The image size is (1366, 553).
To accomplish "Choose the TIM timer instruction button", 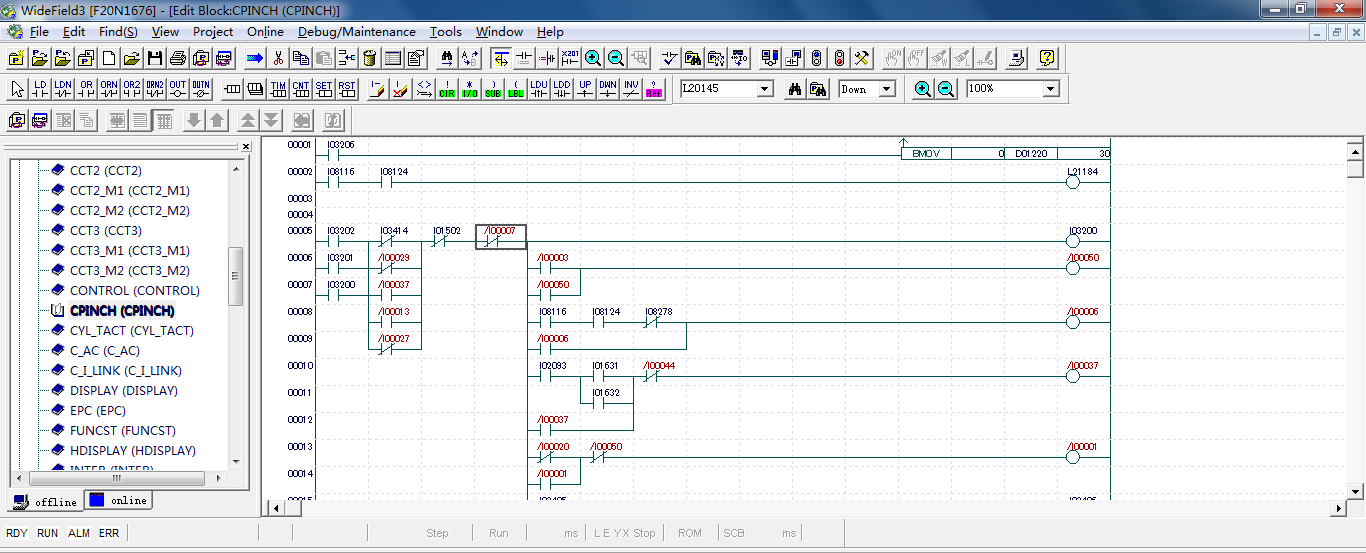I will click(x=278, y=89).
